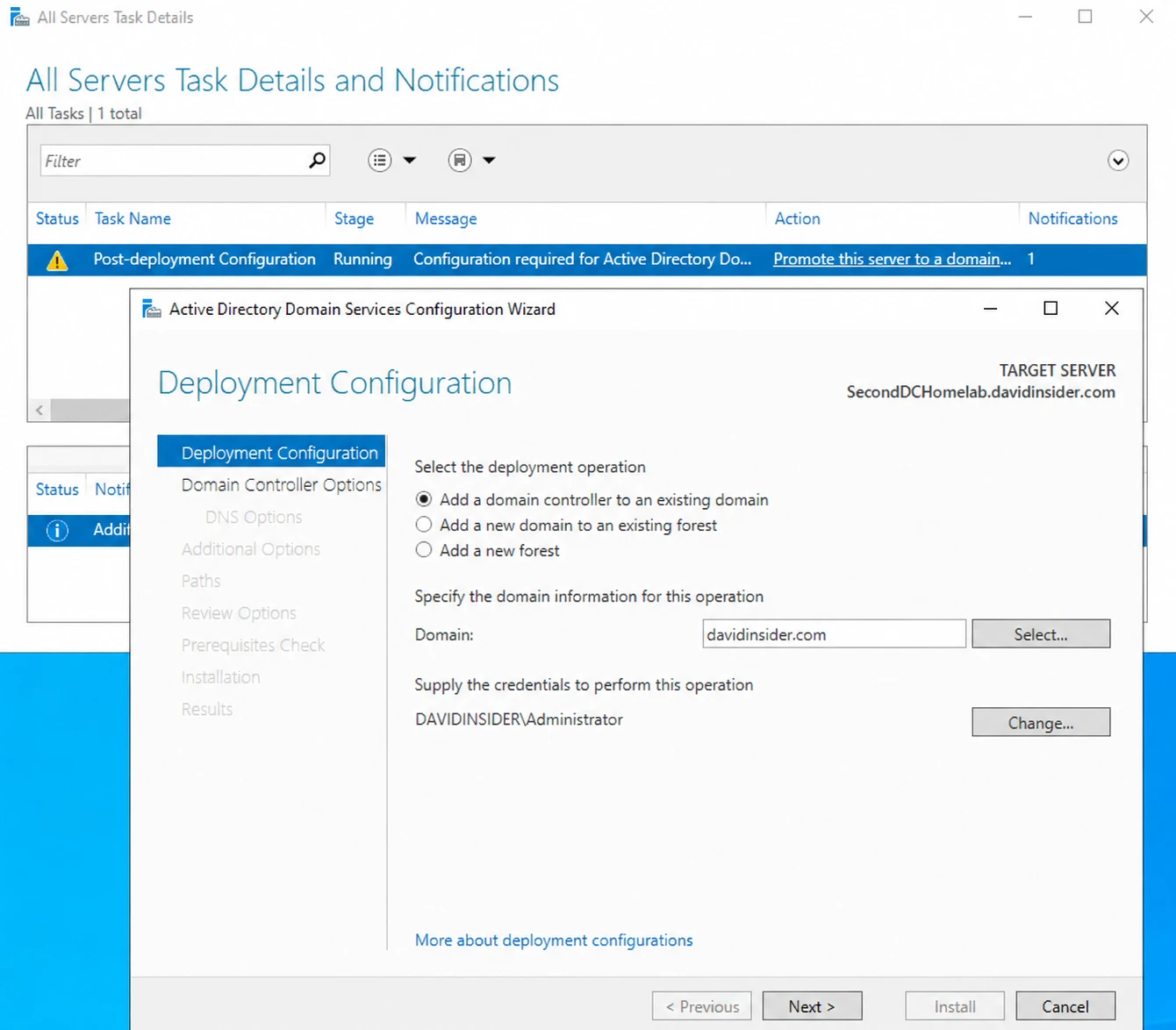Image resolution: width=1176 pixels, height=1030 pixels.
Task: Click the Promote this server to a domain link
Action: pyautogui.click(x=892, y=259)
